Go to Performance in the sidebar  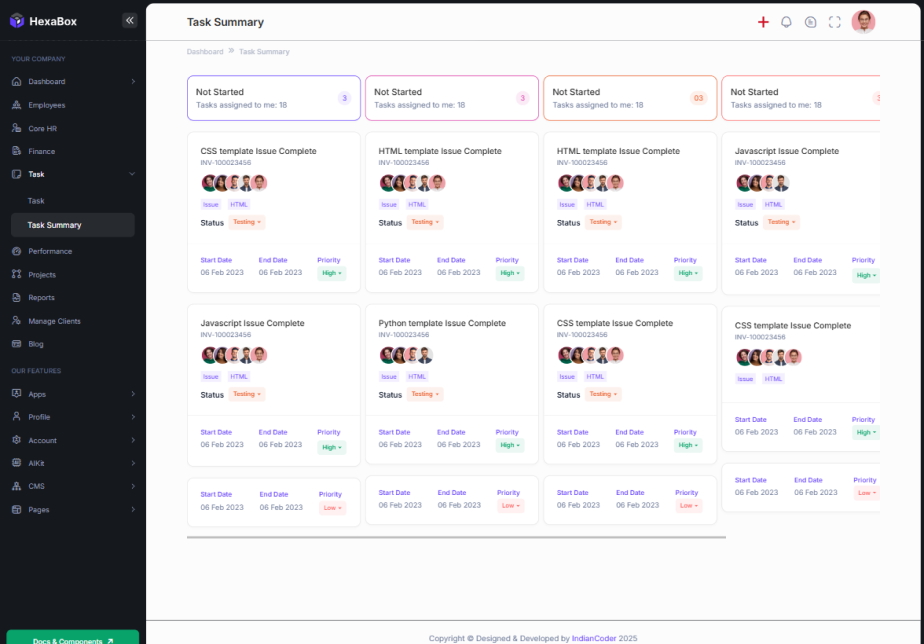tap(50, 251)
